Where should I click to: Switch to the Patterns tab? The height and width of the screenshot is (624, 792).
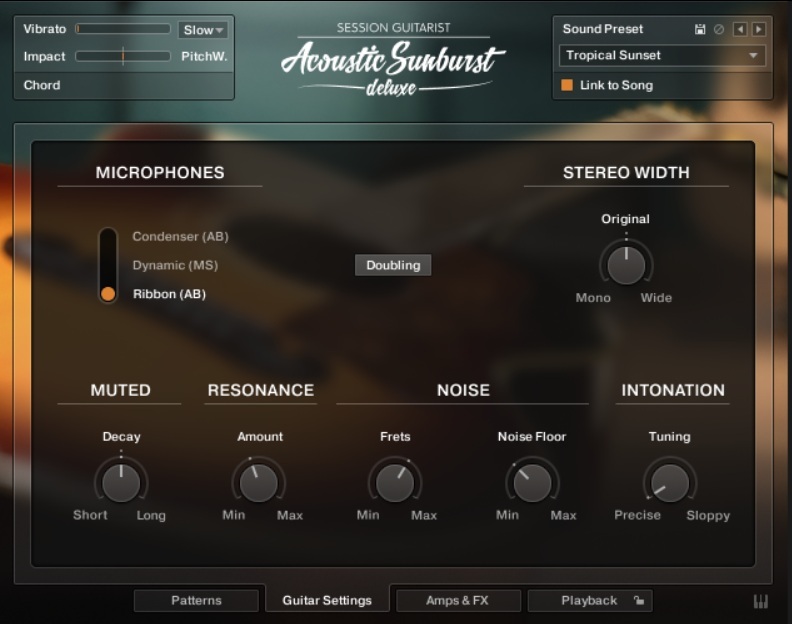196,600
